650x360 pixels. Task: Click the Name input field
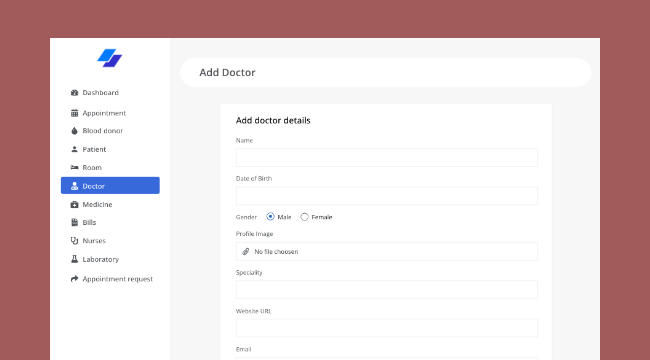(387, 158)
